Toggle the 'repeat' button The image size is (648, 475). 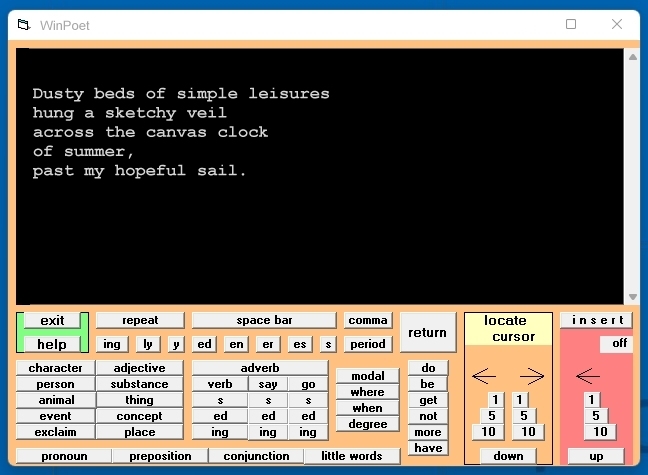[x=140, y=321]
